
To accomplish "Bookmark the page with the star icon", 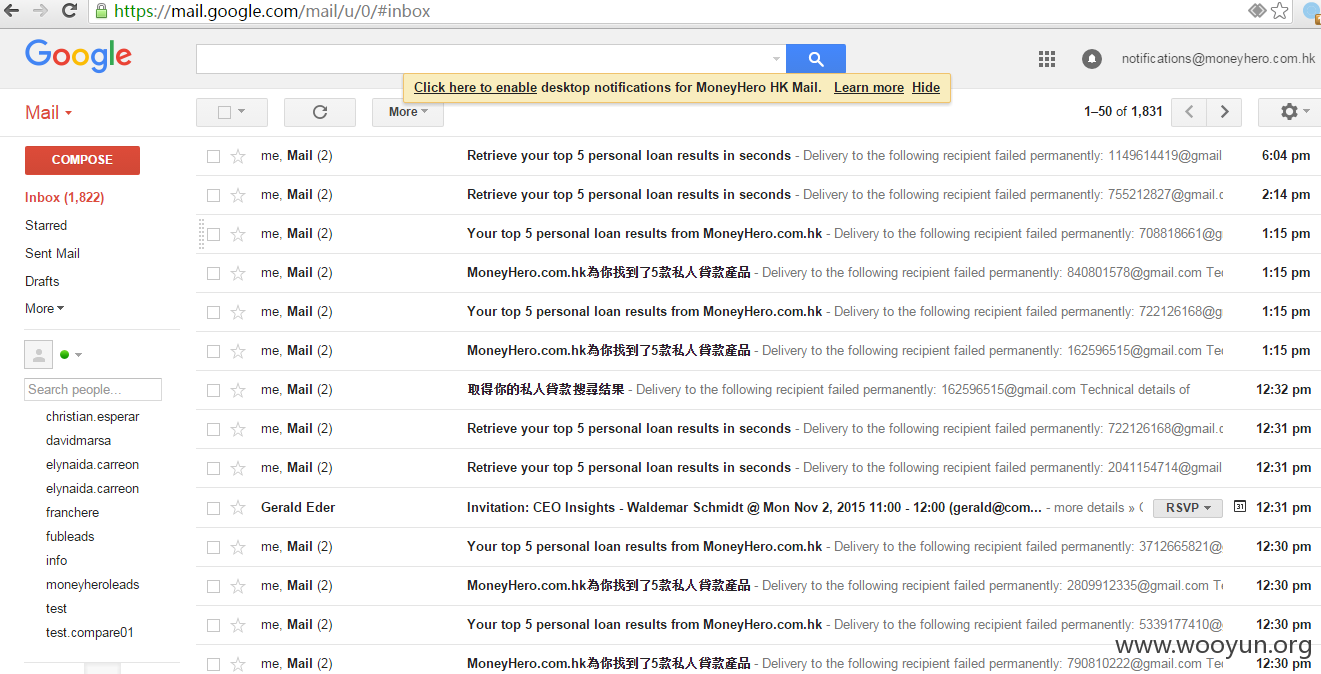I will click(x=1280, y=11).
